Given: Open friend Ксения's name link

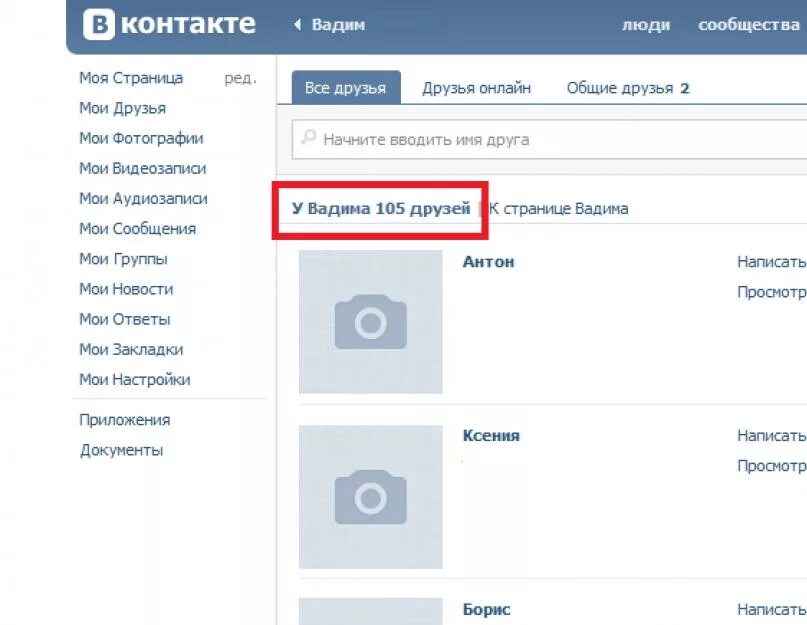Looking at the screenshot, I should click(x=491, y=436).
